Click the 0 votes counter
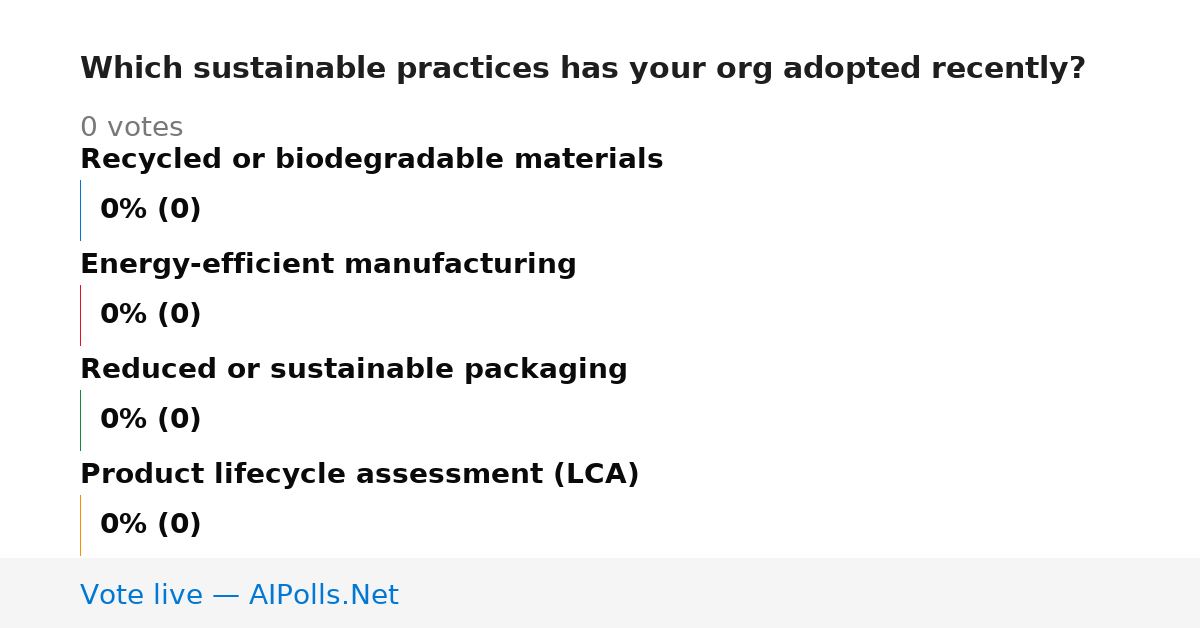1200x628 pixels. click(x=131, y=128)
